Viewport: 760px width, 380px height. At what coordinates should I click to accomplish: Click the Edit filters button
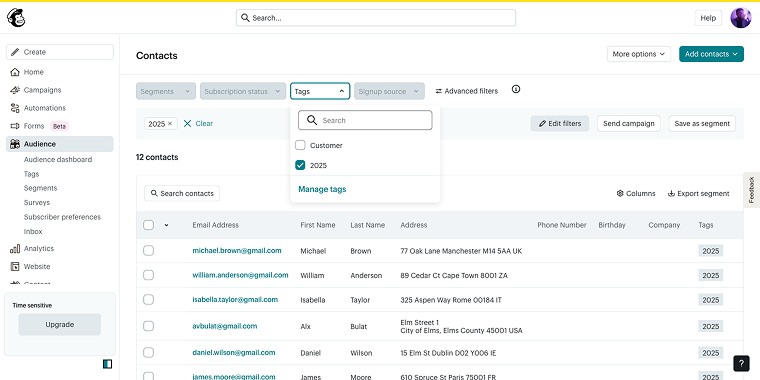click(560, 124)
